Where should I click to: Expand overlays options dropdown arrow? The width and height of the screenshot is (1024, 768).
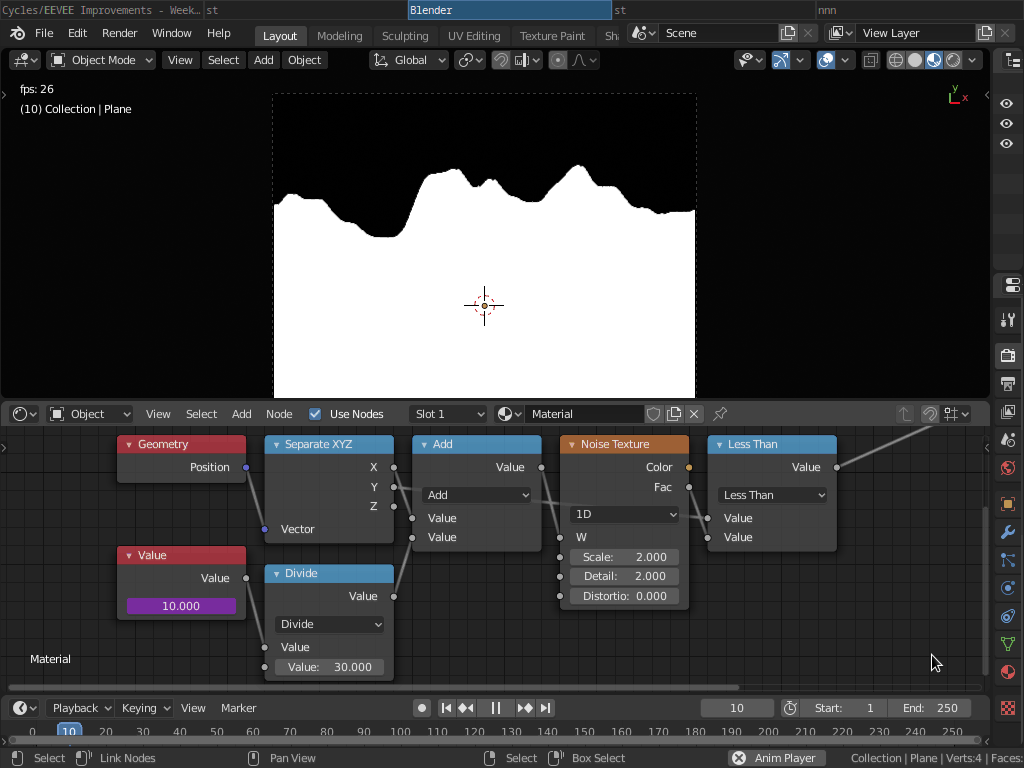(x=845, y=60)
